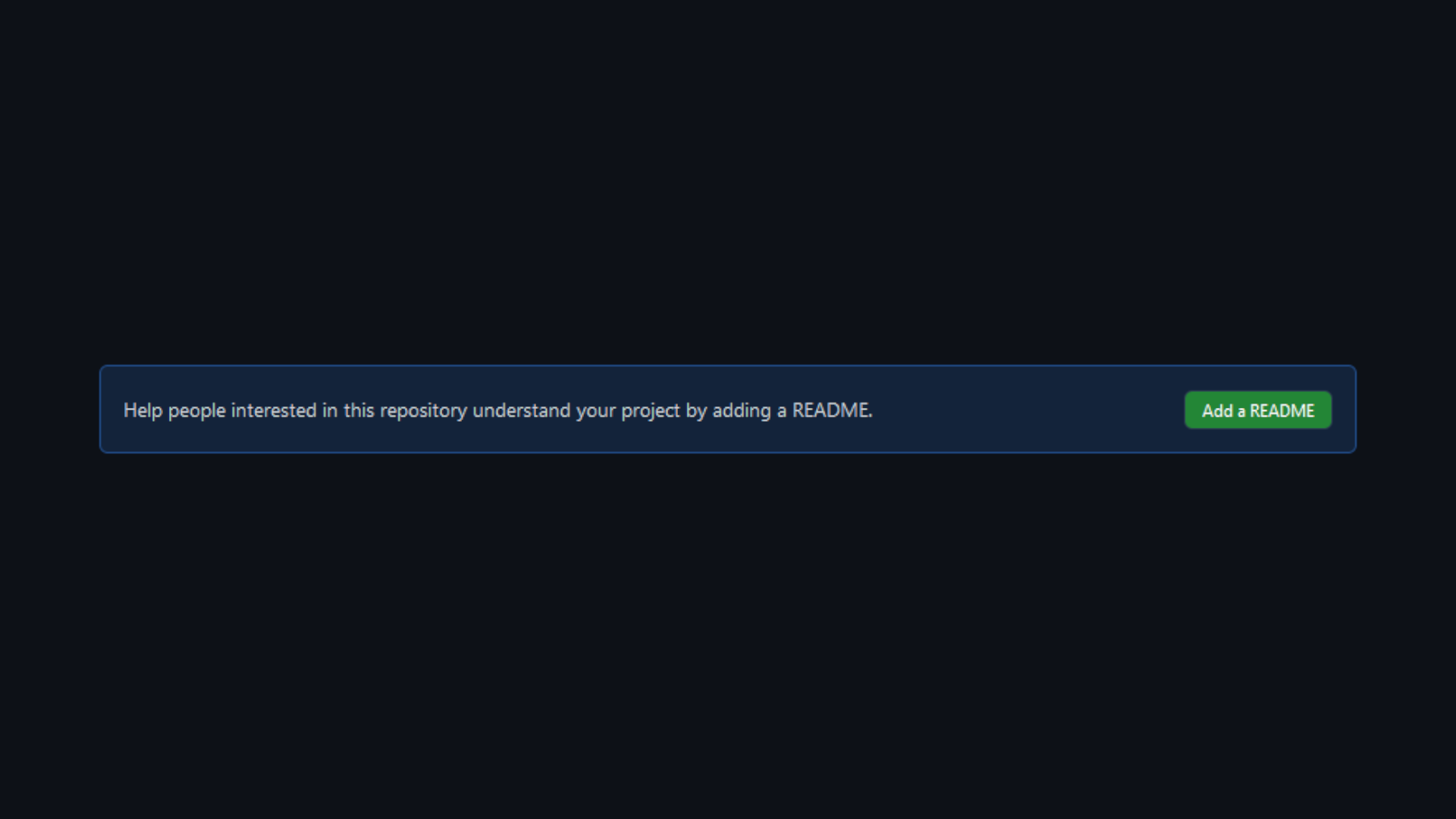Click "README" label on the green button
1456x819 pixels.
point(1282,411)
